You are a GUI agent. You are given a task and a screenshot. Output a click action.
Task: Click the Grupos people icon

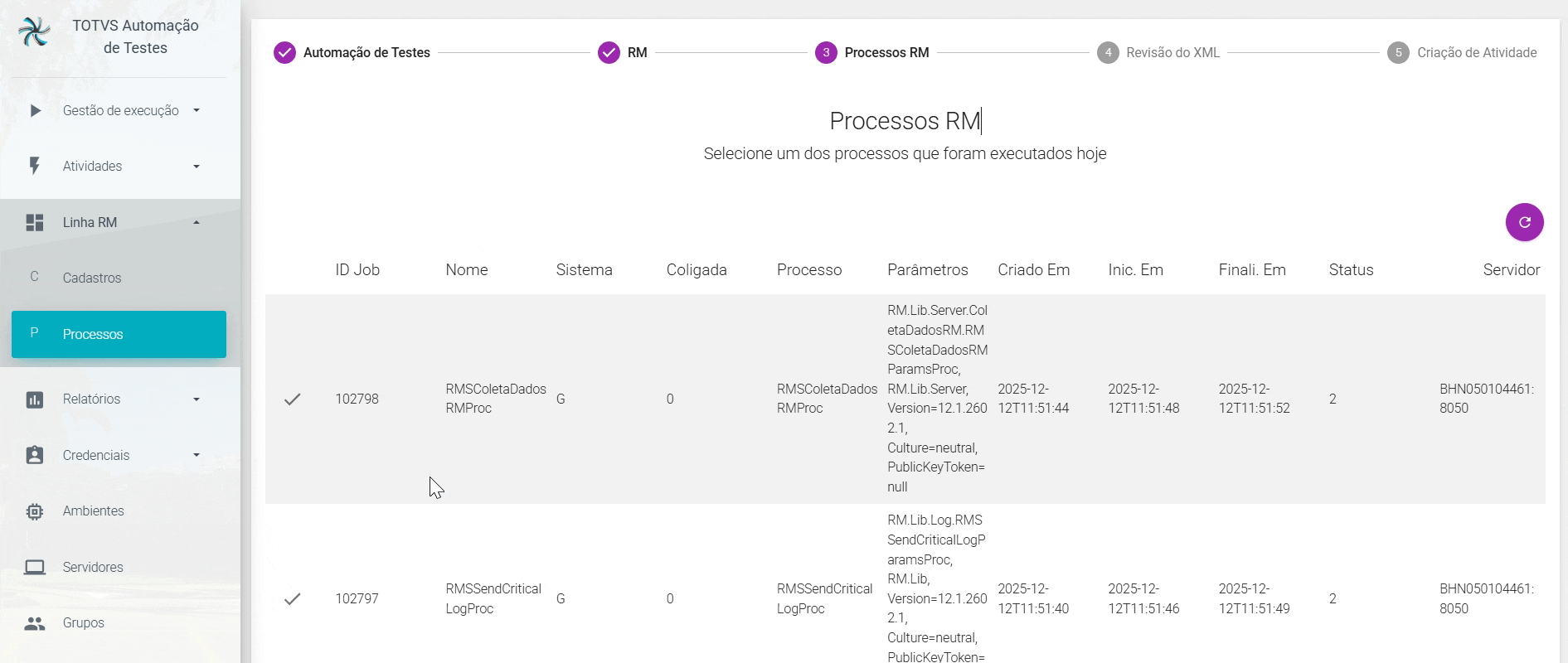tap(35, 623)
